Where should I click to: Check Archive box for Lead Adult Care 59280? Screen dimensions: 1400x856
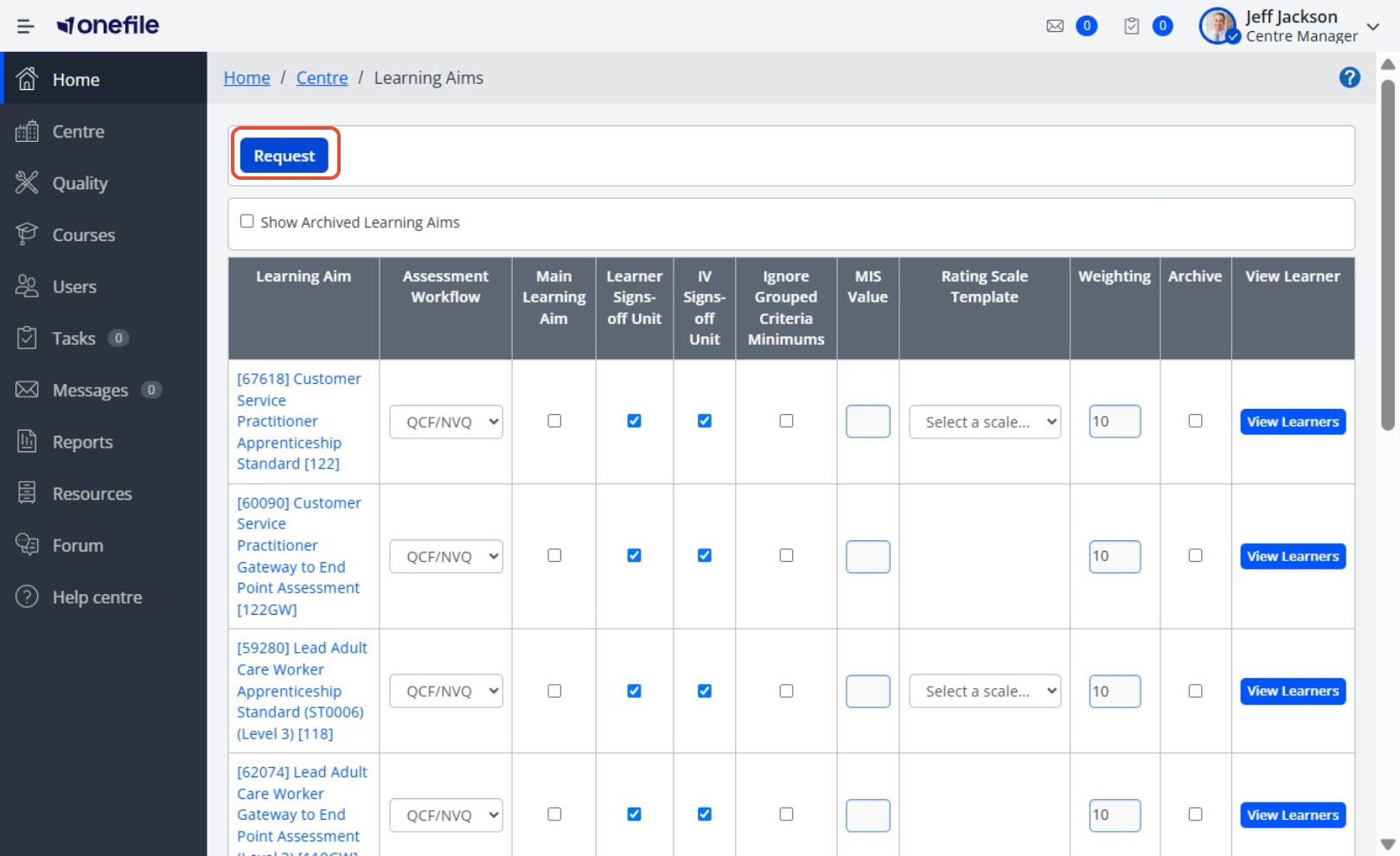pyautogui.click(x=1195, y=691)
